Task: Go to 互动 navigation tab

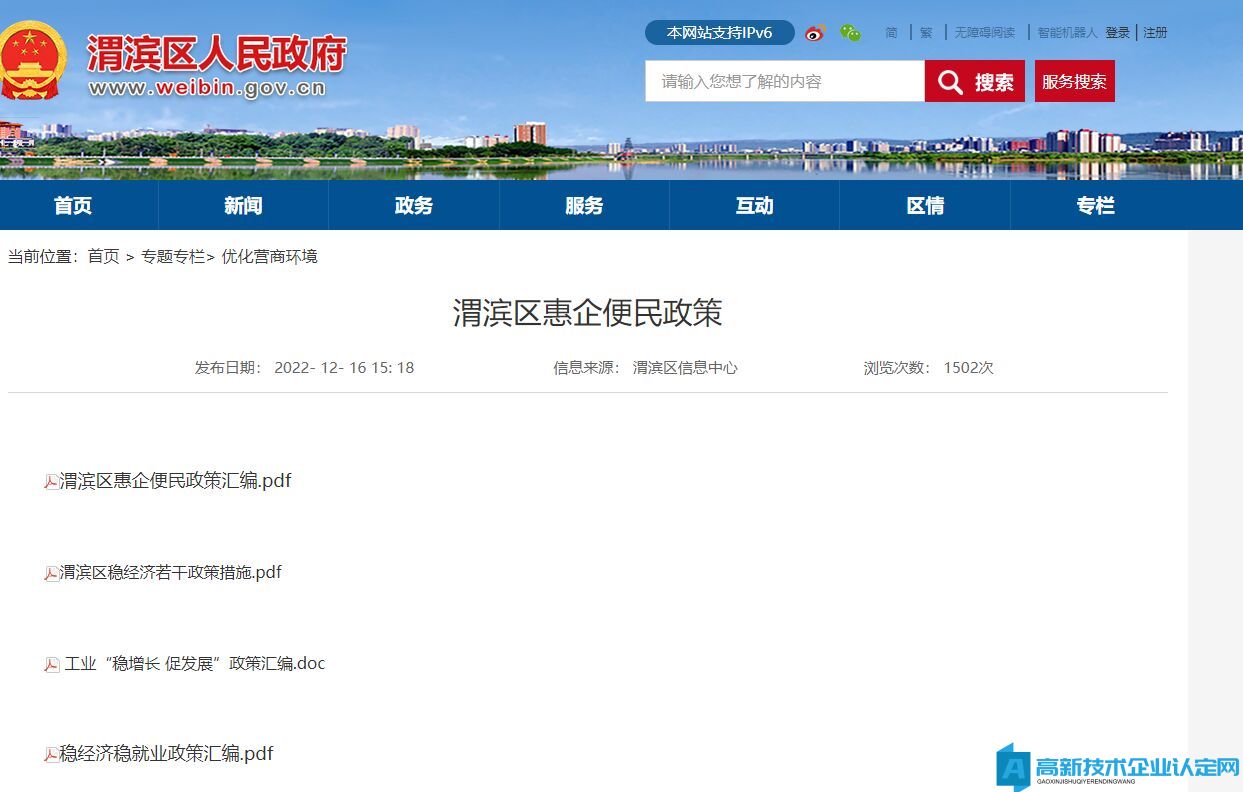Action: pyautogui.click(x=754, y=206)
